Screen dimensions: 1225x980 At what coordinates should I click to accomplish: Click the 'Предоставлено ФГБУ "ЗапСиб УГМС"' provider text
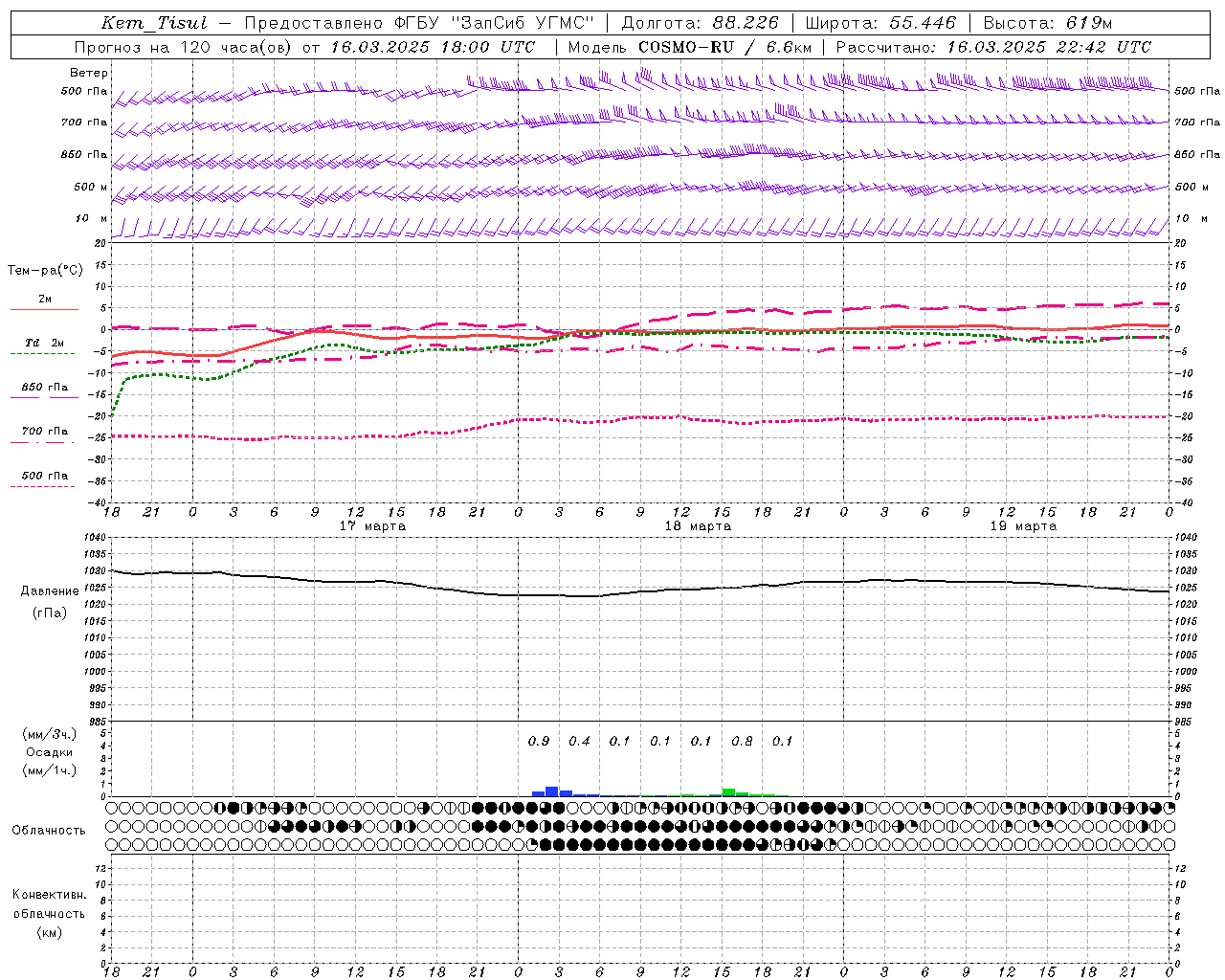[x=419, y=23]
